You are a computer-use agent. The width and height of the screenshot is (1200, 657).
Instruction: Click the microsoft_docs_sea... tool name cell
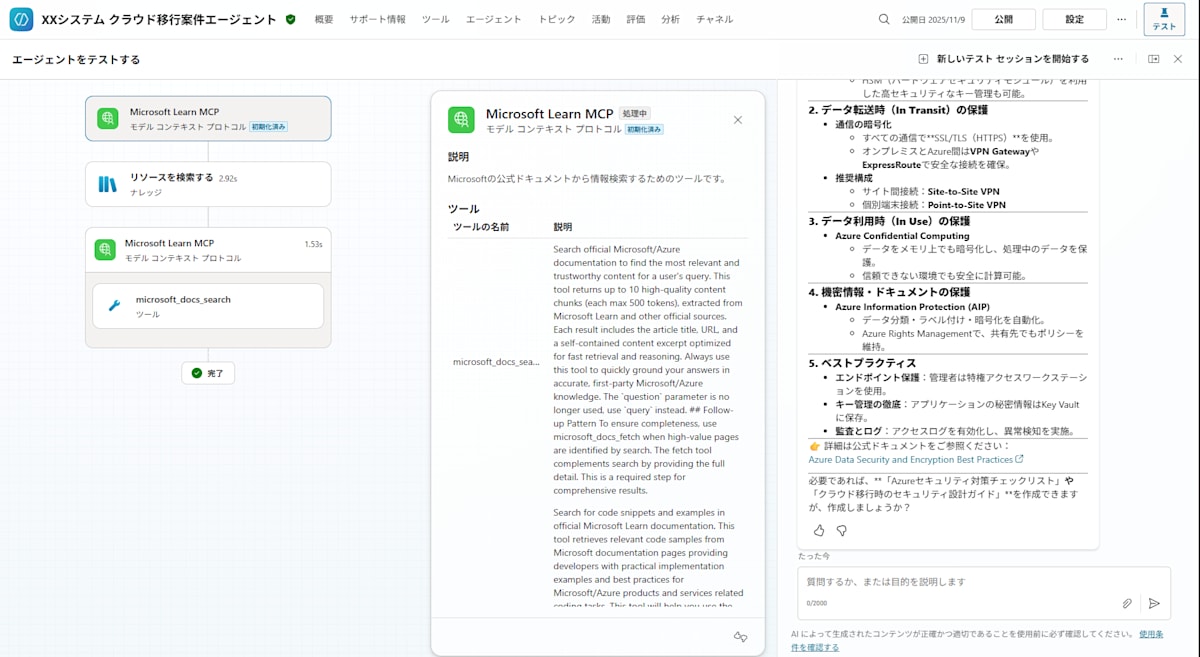pyautogui.click(x=496, y=362)
